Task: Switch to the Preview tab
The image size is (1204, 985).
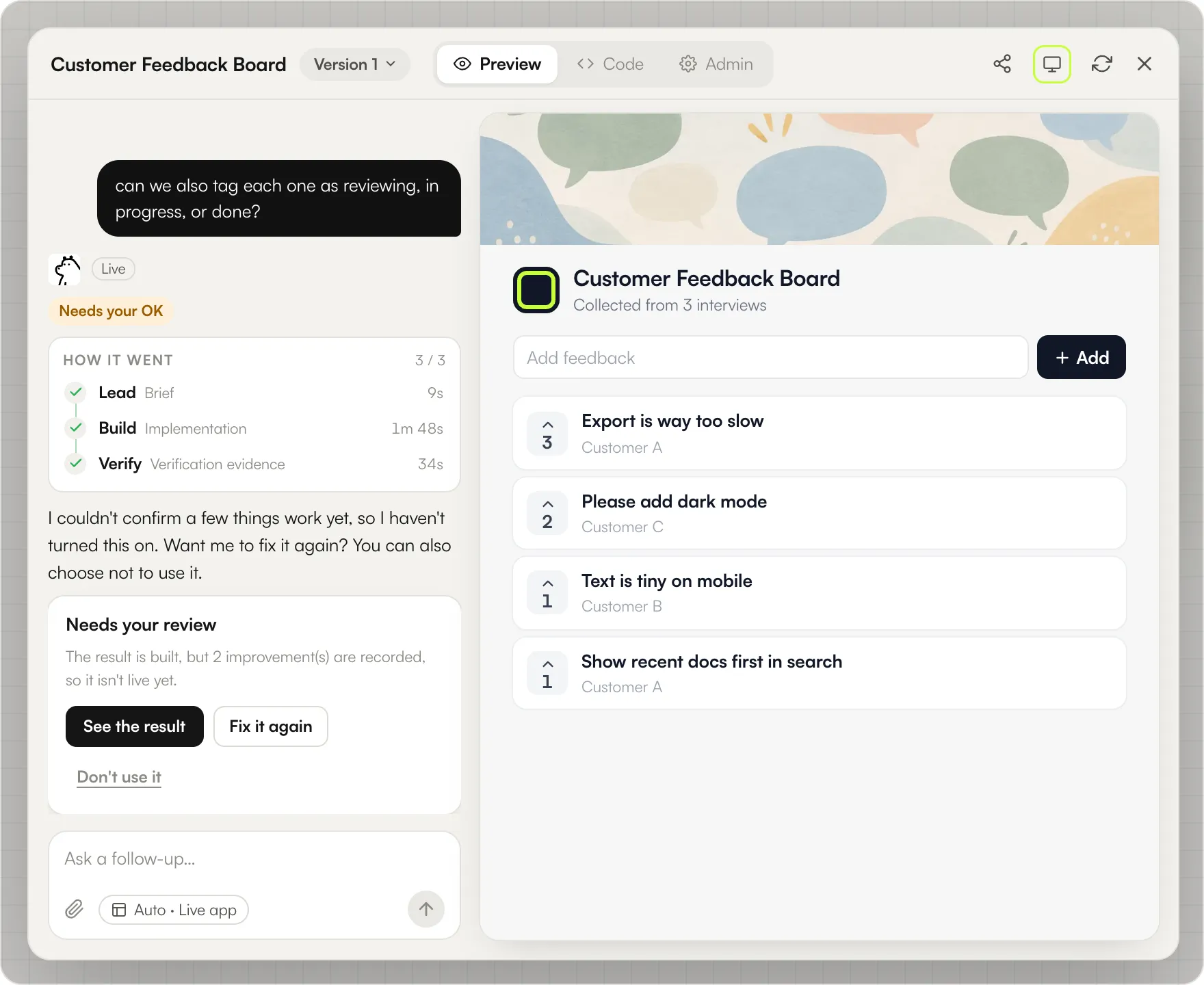Action: (497, 64)
